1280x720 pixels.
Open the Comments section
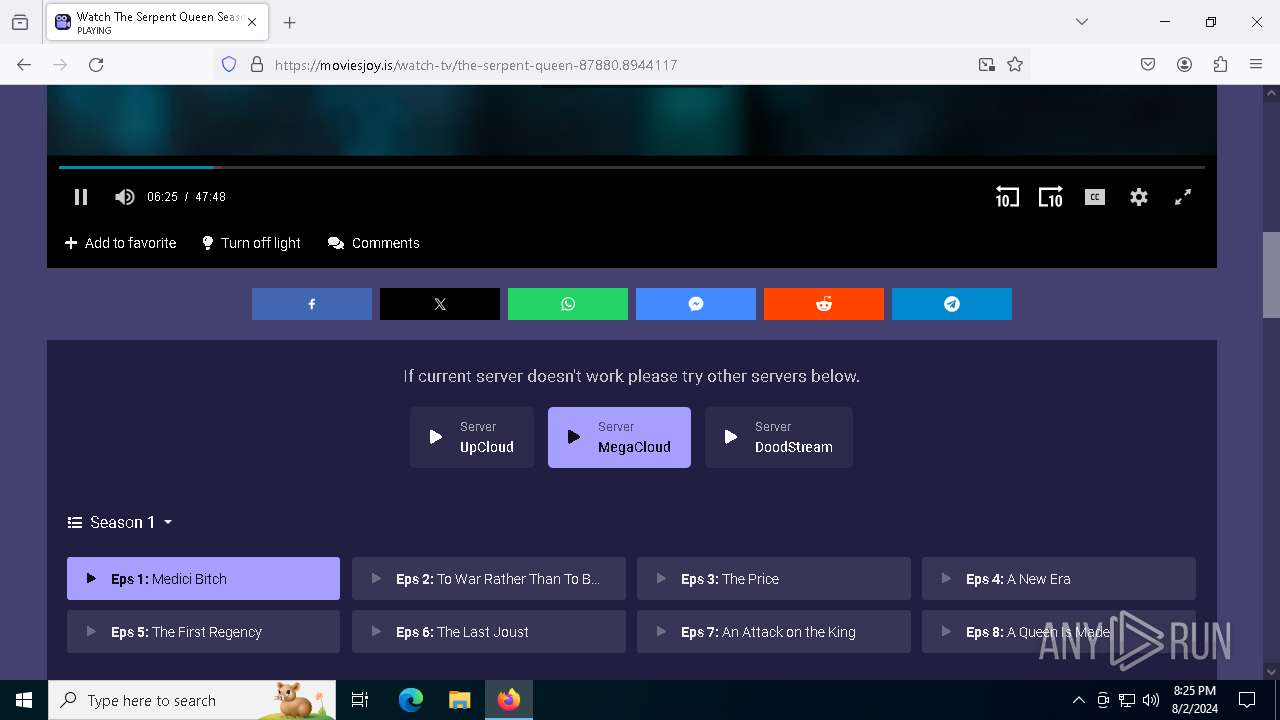(x=374, y=243)
